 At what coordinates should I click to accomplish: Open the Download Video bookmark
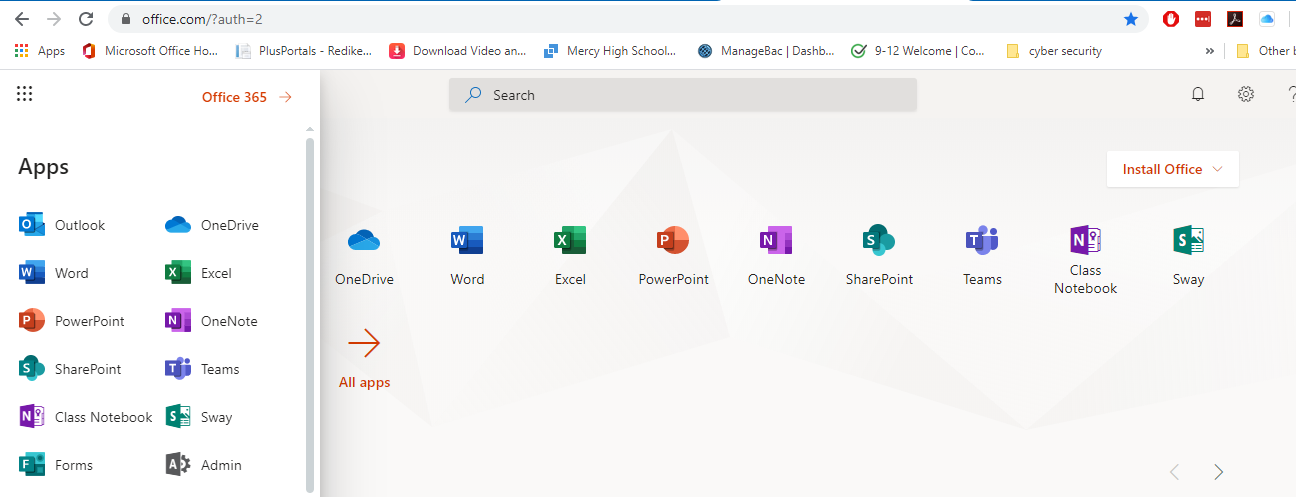[458, 51]
